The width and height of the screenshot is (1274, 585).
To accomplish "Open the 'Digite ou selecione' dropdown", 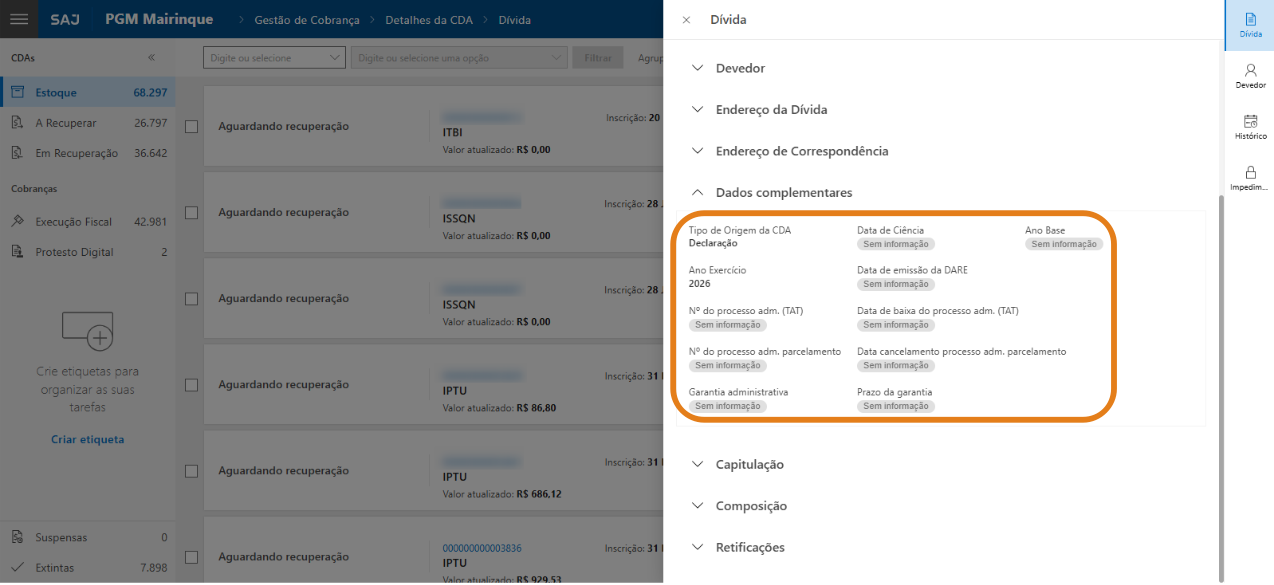I will click(x=274, y=58).
